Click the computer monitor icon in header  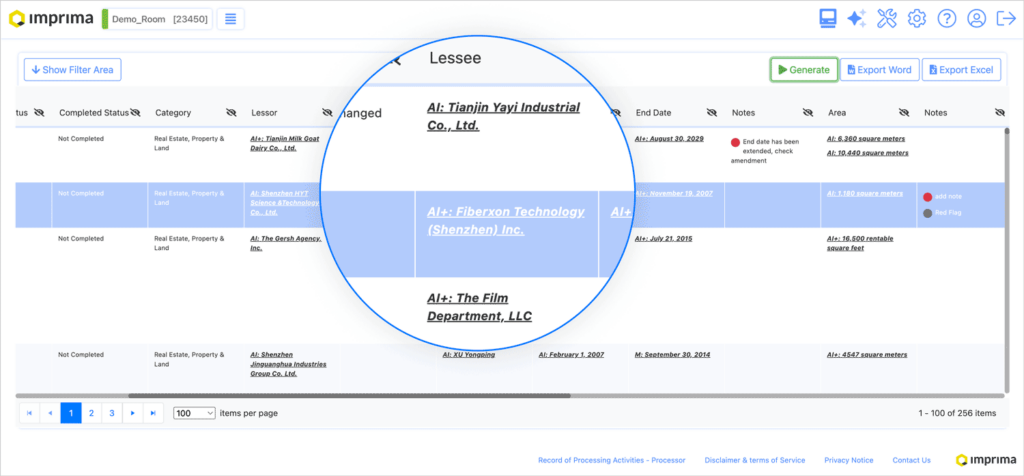[x=827, y=19]
